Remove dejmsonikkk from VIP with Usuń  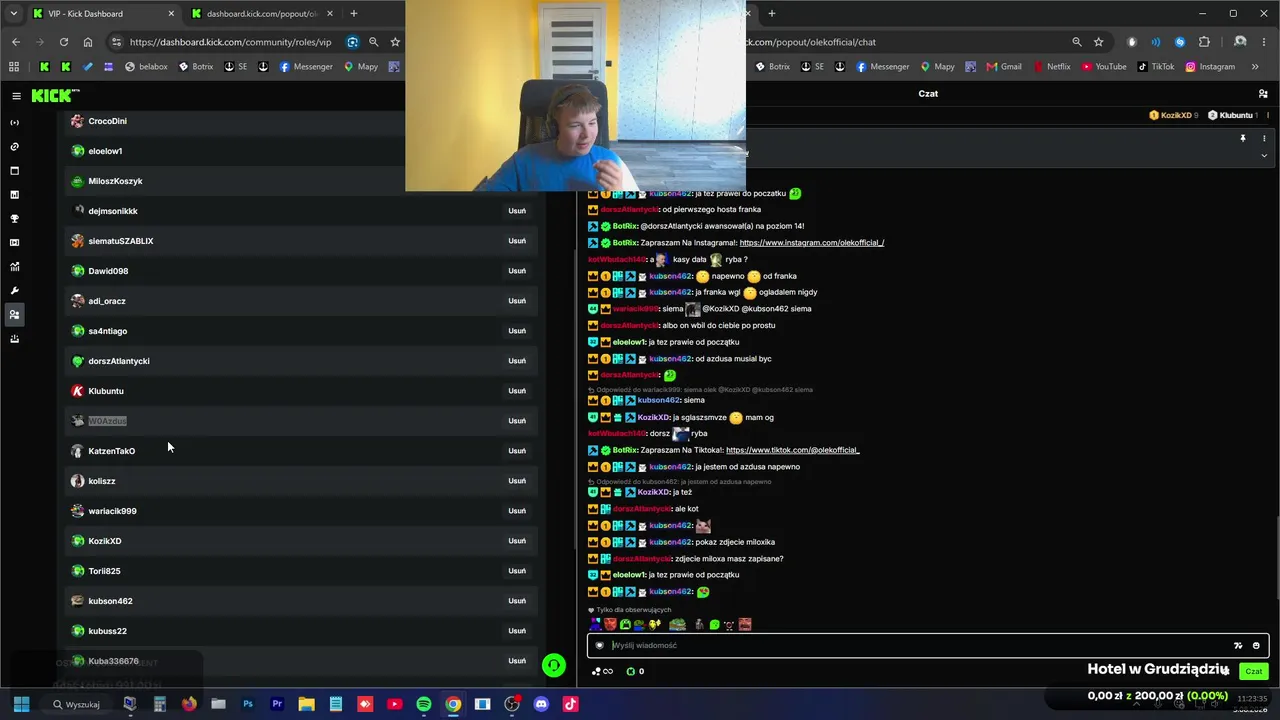(x=517, y=211)
